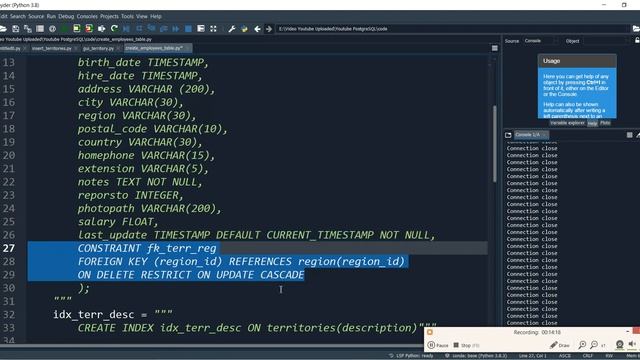Viewport: 640px width, 360px height.
Task: Click the save all files icon
Action: 28,29
